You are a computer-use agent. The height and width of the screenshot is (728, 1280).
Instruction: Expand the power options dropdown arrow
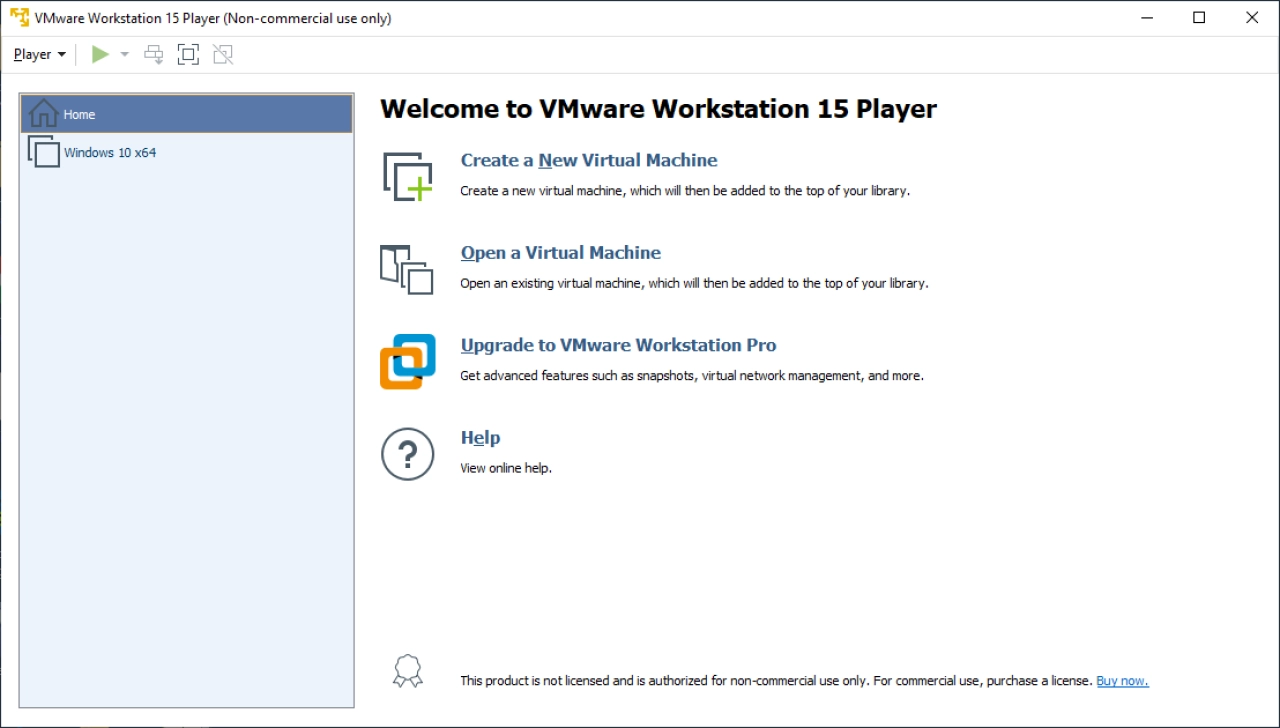coord(125,54)
